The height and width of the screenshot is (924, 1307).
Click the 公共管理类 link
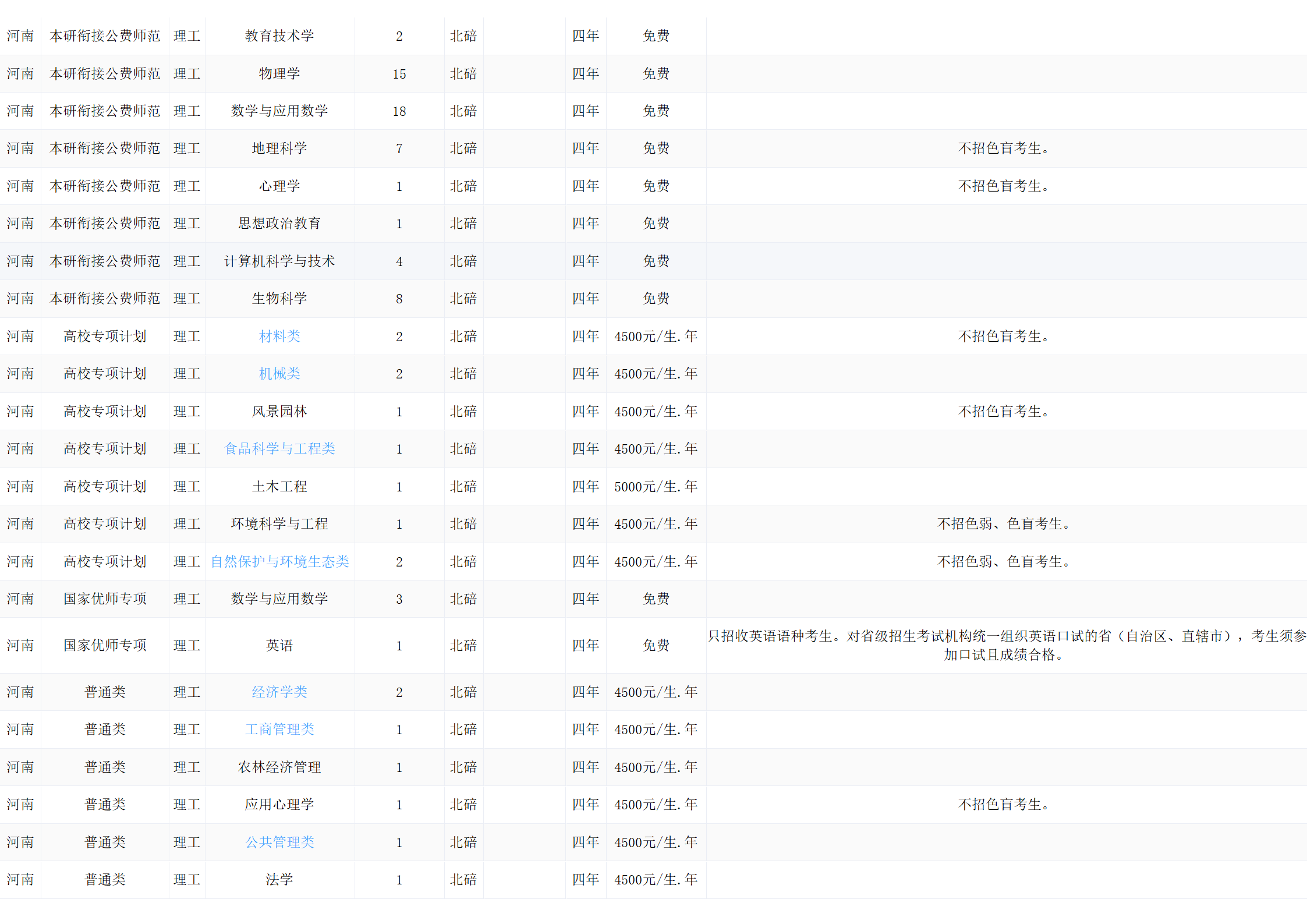click(x=279, y=842)
